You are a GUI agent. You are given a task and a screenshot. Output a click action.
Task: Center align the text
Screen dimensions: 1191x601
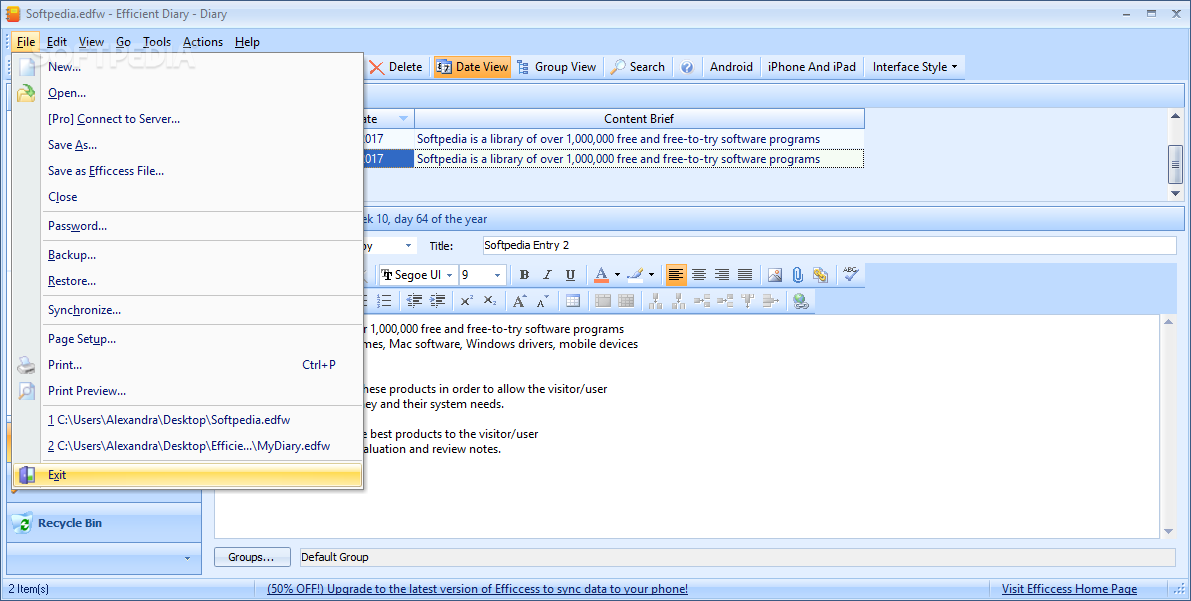pos(699,275)
